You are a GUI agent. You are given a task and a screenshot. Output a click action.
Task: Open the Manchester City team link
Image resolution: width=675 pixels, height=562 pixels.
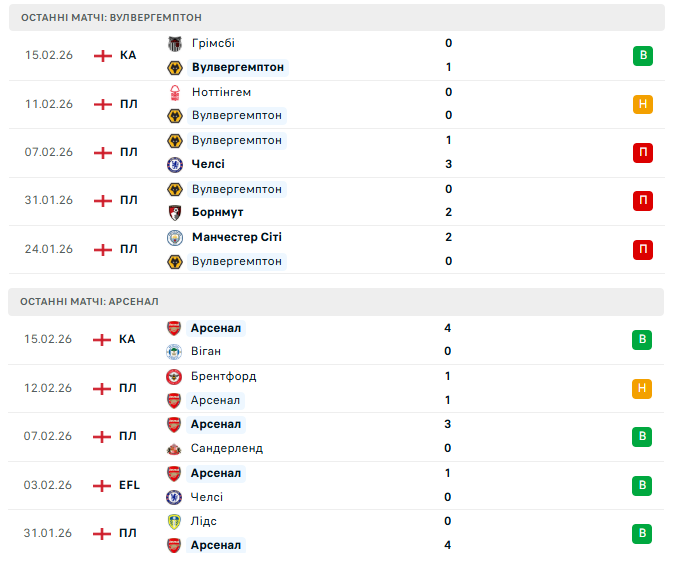(236, 237)
